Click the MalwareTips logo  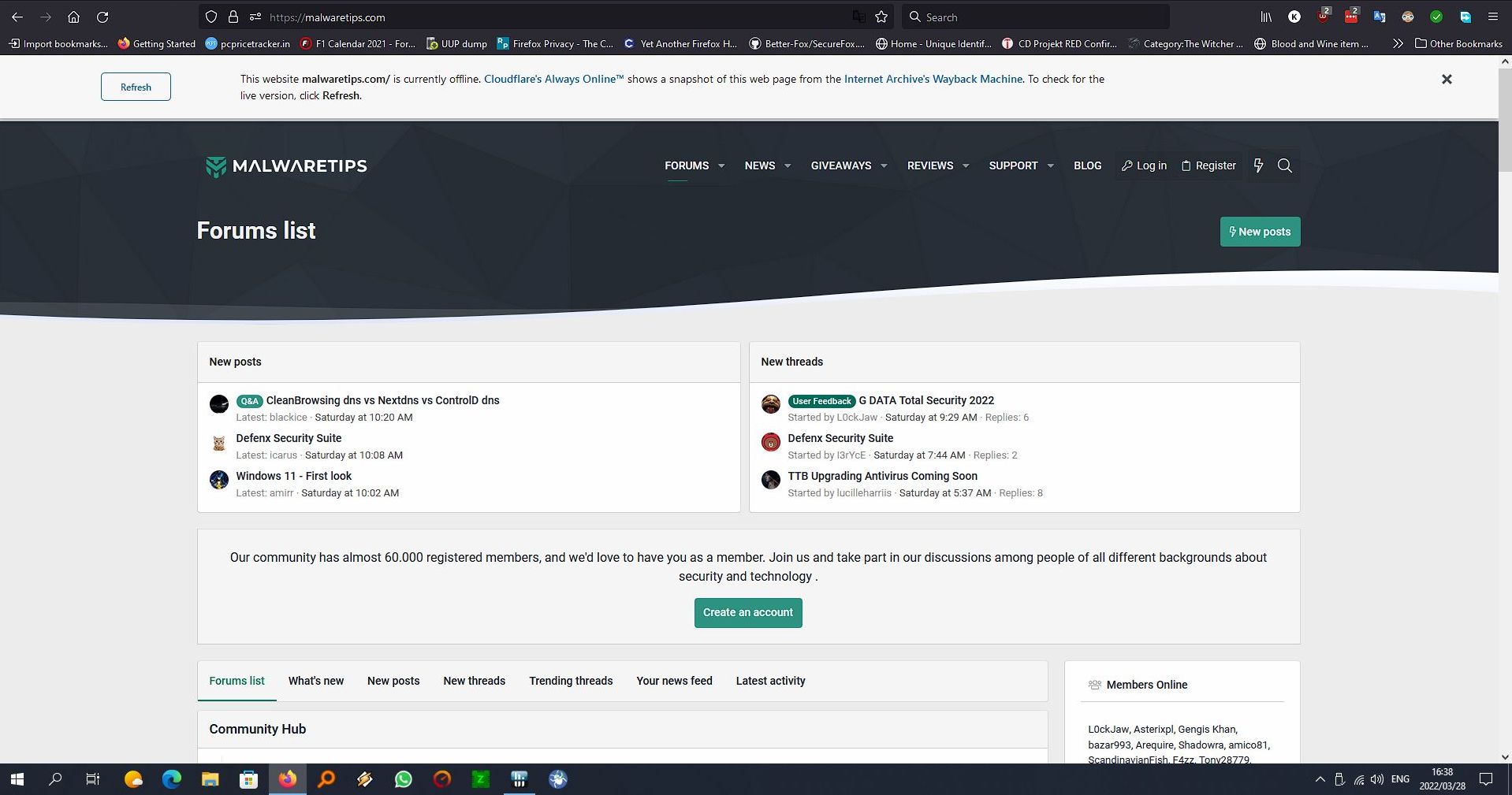286,166
